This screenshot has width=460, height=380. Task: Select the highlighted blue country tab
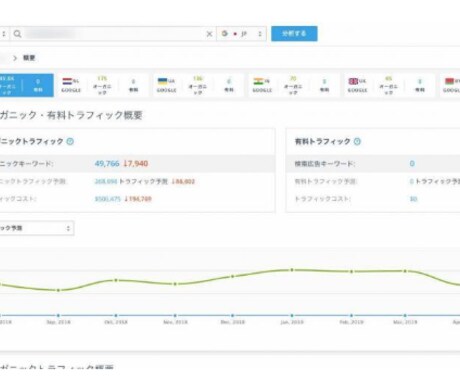tap(27, 85)
